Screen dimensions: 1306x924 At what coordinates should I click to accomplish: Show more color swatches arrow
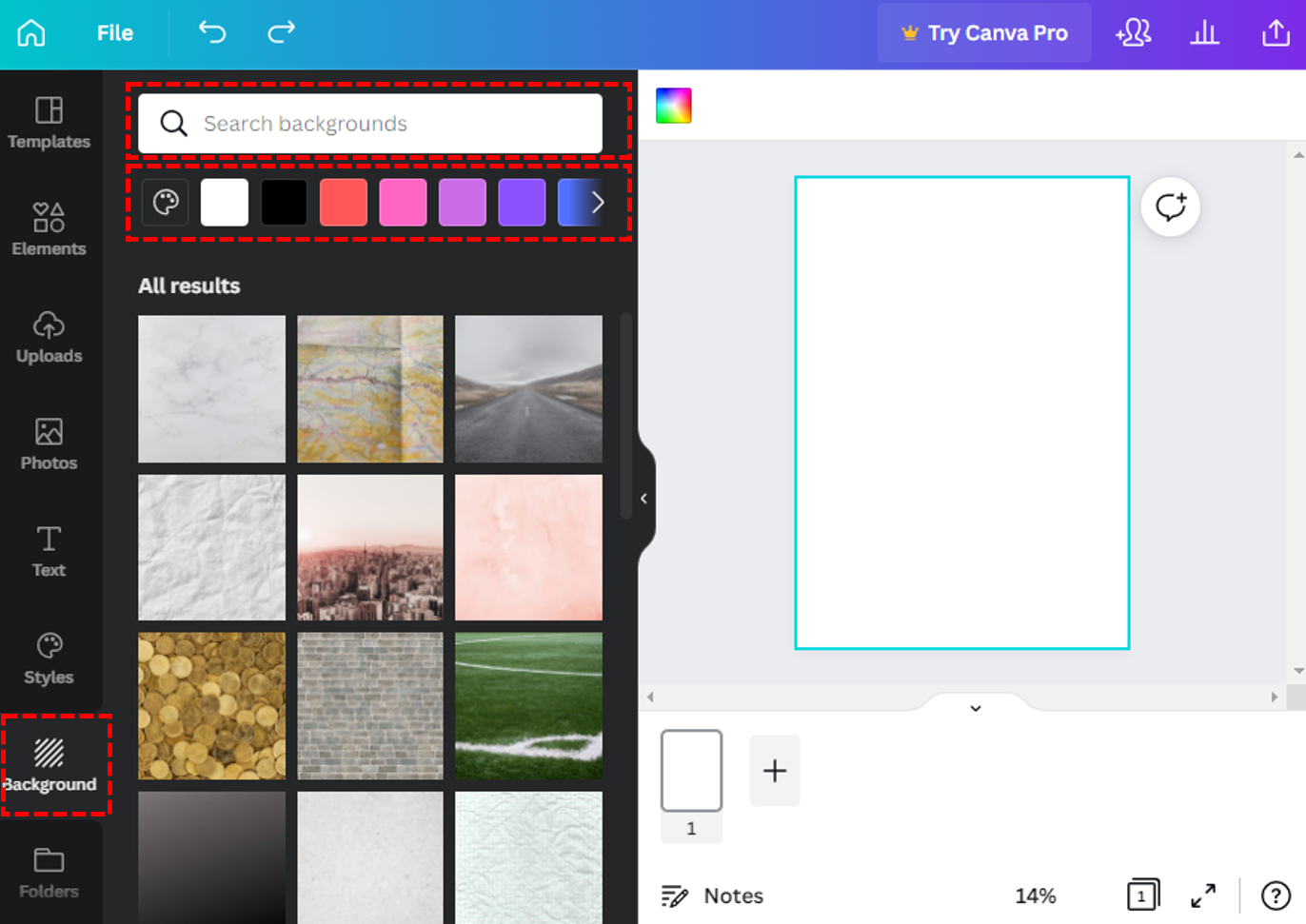coord(597,203)
